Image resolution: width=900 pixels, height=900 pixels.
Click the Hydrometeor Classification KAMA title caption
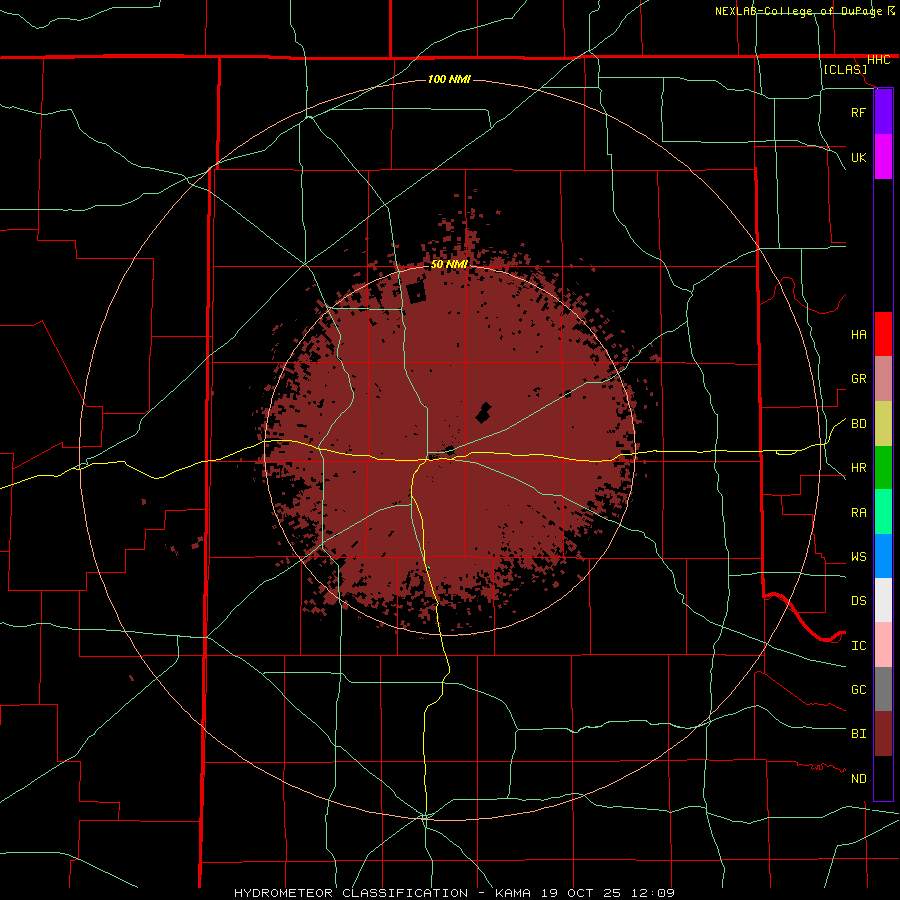454,893
